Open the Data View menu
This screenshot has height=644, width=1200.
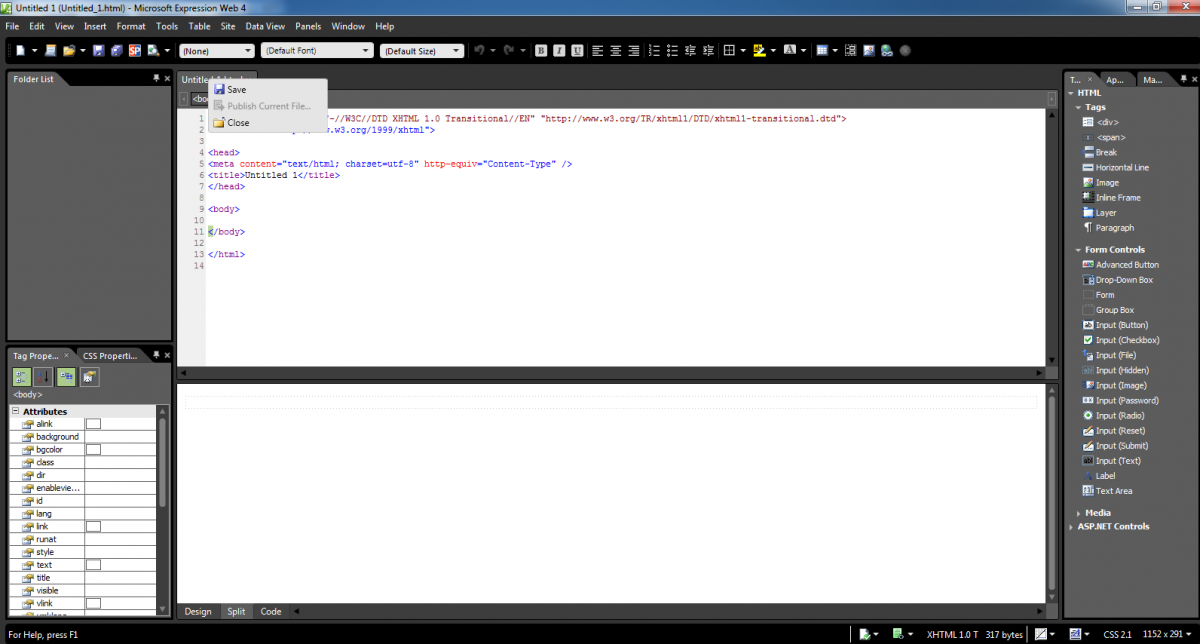[x=265, y=26]
